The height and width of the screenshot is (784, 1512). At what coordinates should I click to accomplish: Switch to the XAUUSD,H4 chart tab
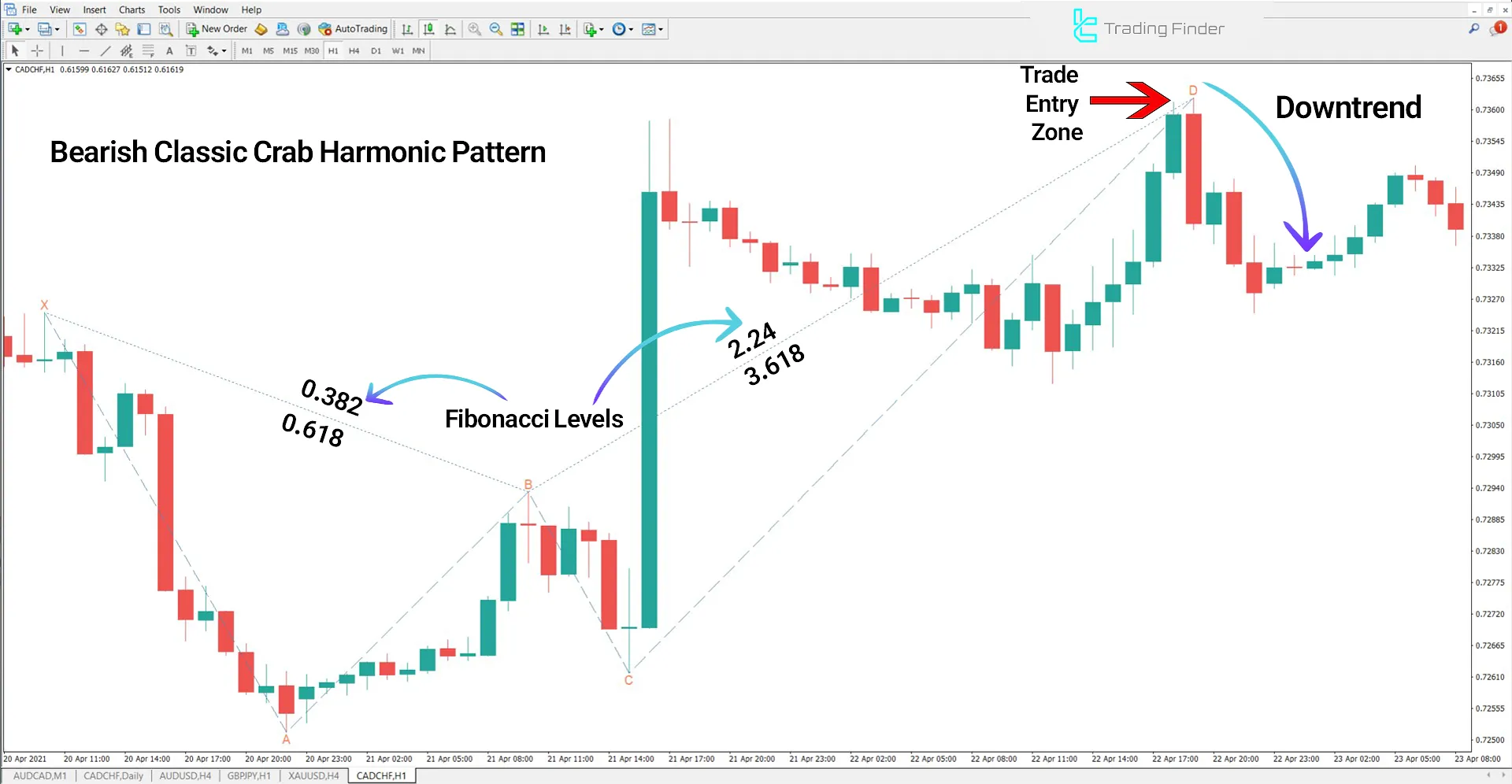(x=313, y=775)
